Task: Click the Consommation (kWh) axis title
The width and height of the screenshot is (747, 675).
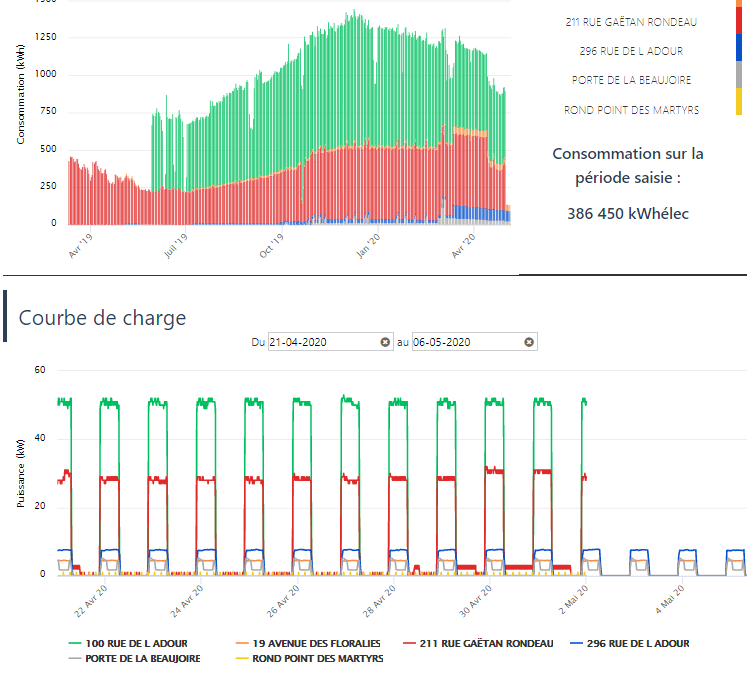Action: point(20,94)
